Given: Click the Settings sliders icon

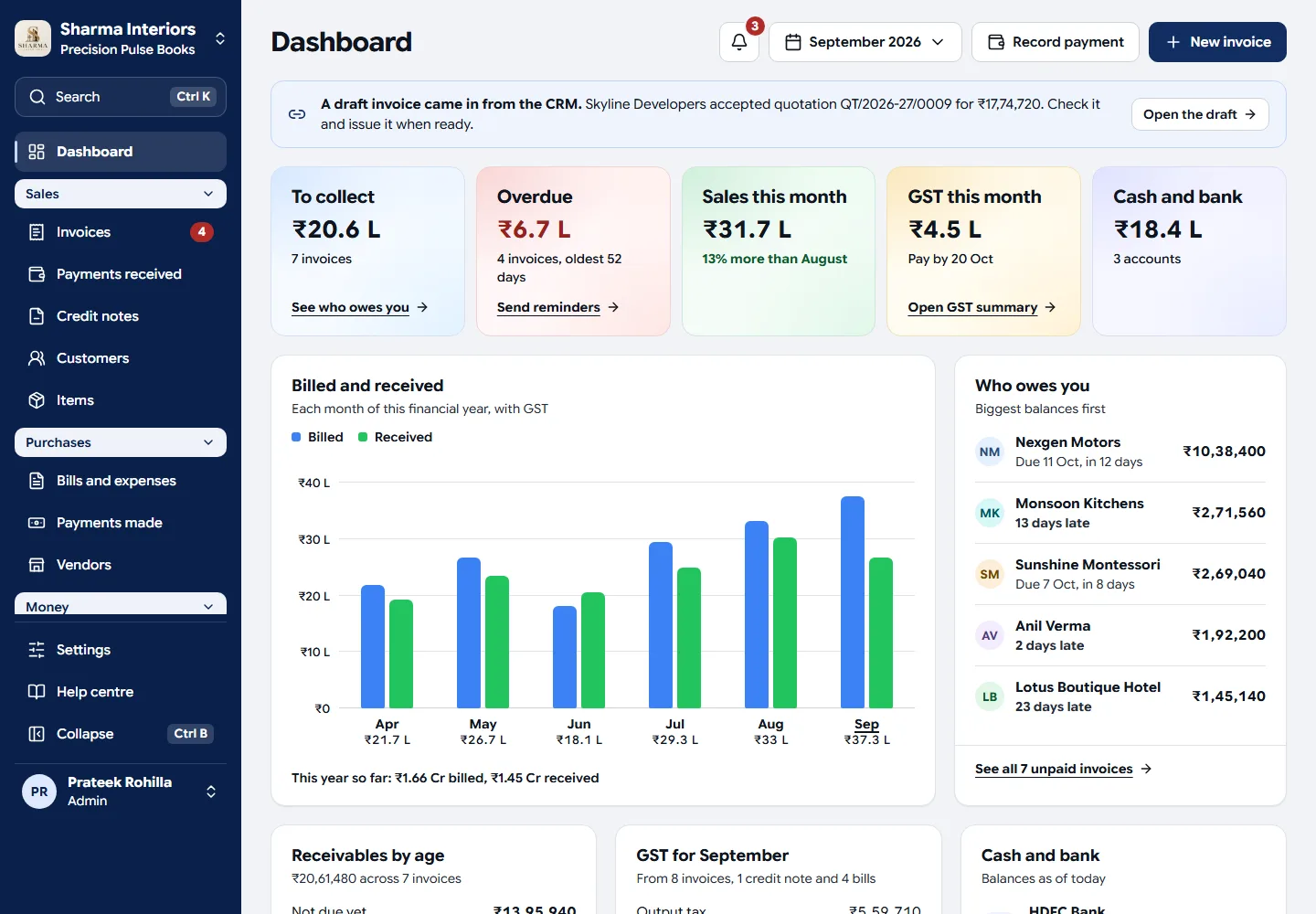Looking at the screenshot, I should point(37,650).
